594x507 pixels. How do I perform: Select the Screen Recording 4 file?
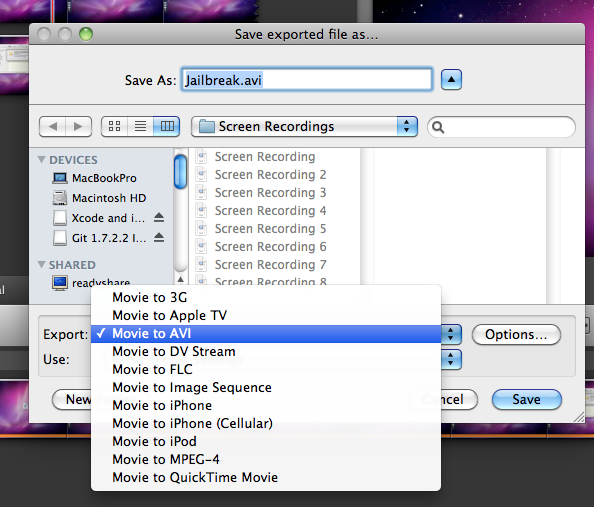pyautogui.click(x=270, y=211)
